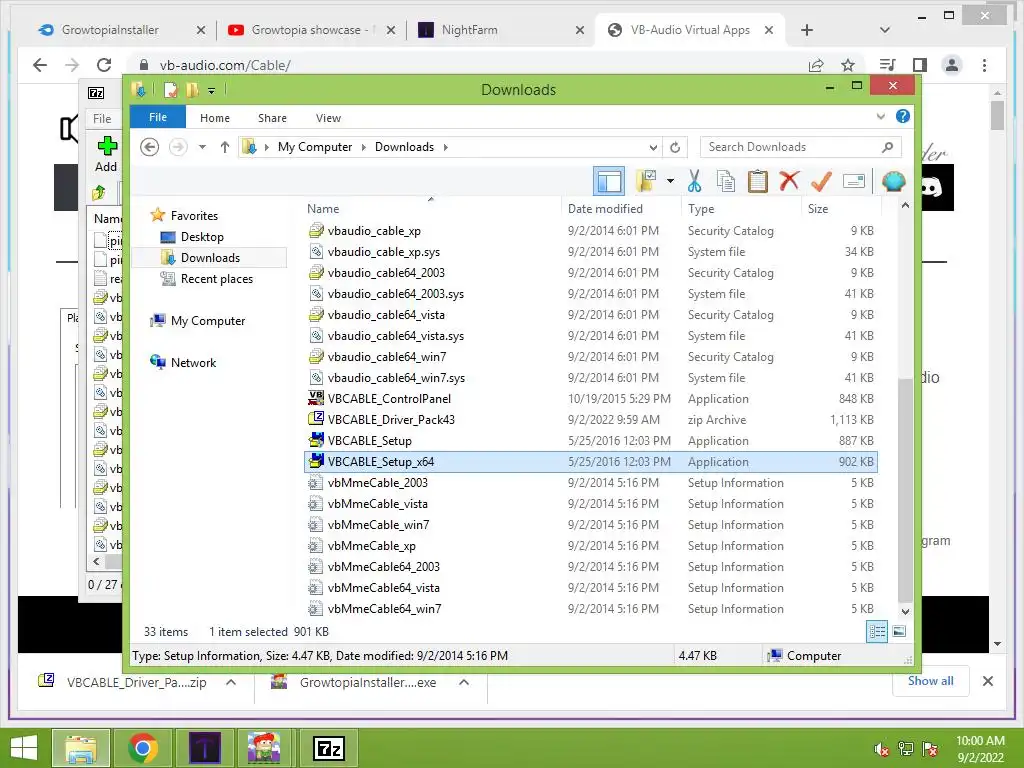1024x768 pixels.
Task: Click Add button in 7-Zip window
Action: tap(106, 154)
